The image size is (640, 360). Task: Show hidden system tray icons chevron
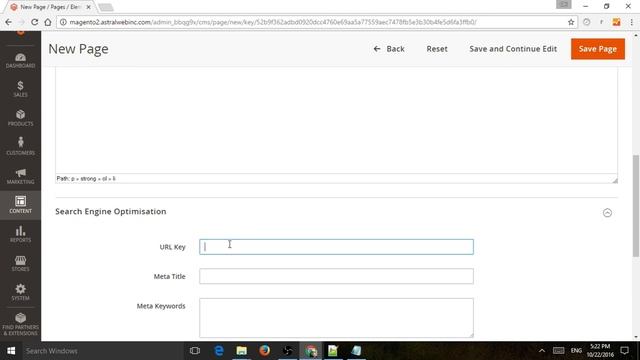542,351
